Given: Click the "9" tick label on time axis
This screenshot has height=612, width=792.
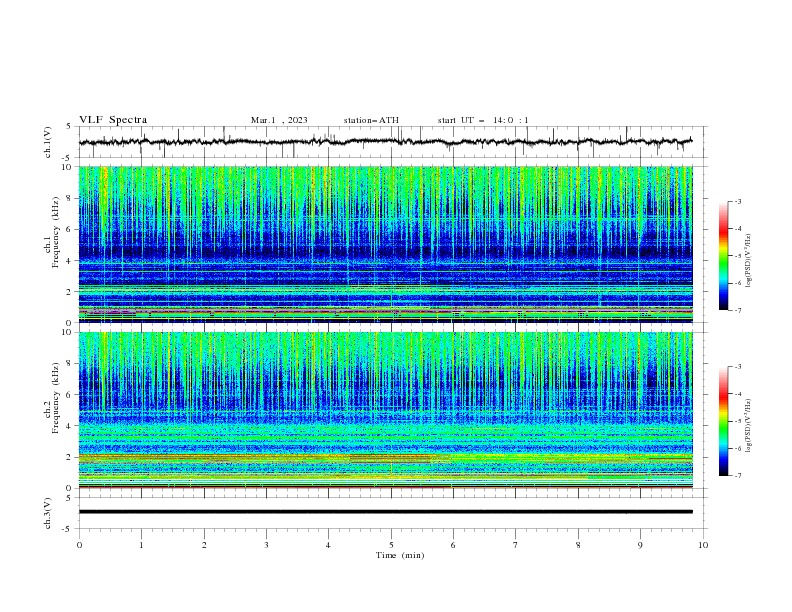Looking at the screenshot, I should click(x=640, y=545).
